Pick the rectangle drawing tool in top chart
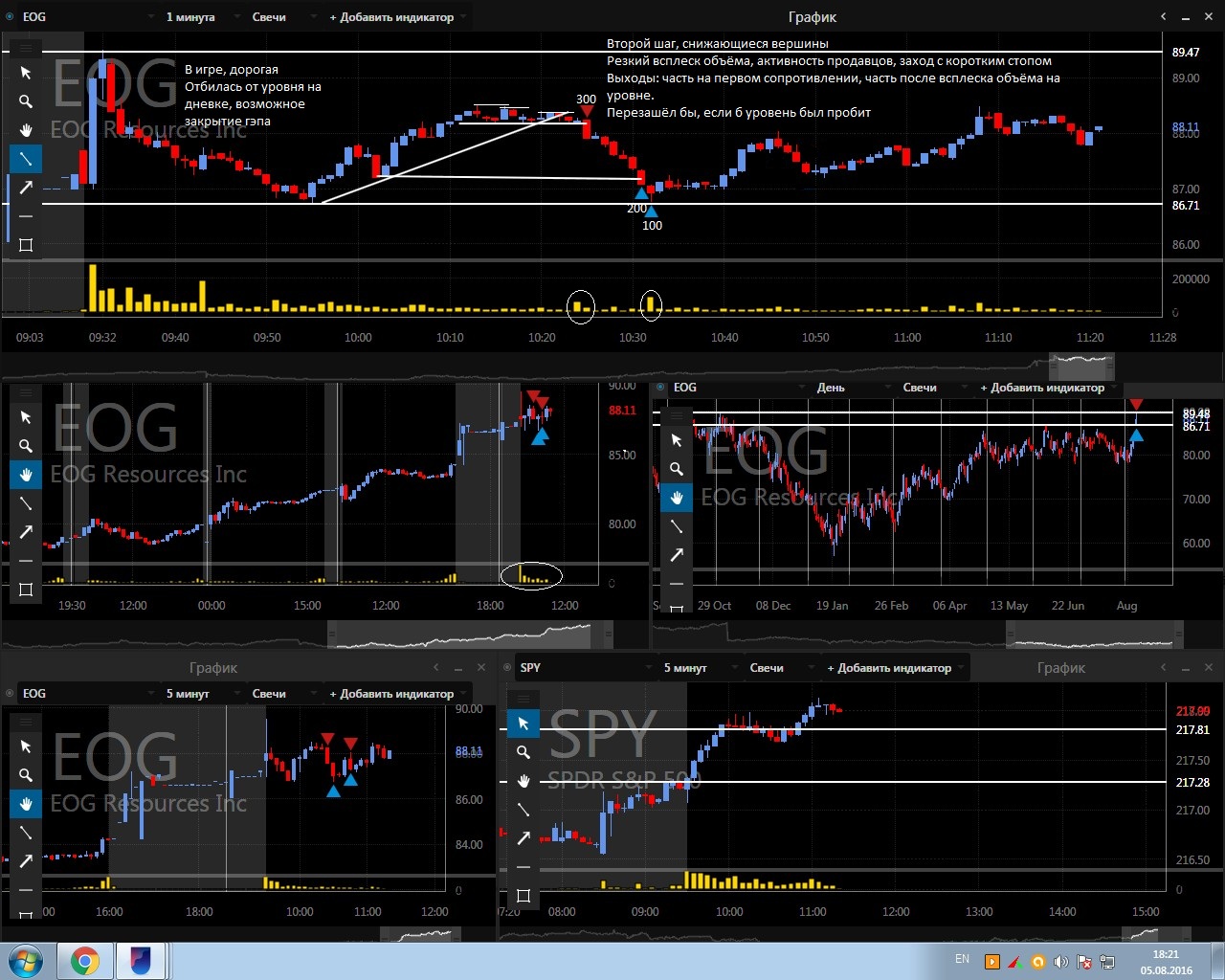Image resolution: width=1225 pixels, height=980 pixels. click(x=26, y=245)
